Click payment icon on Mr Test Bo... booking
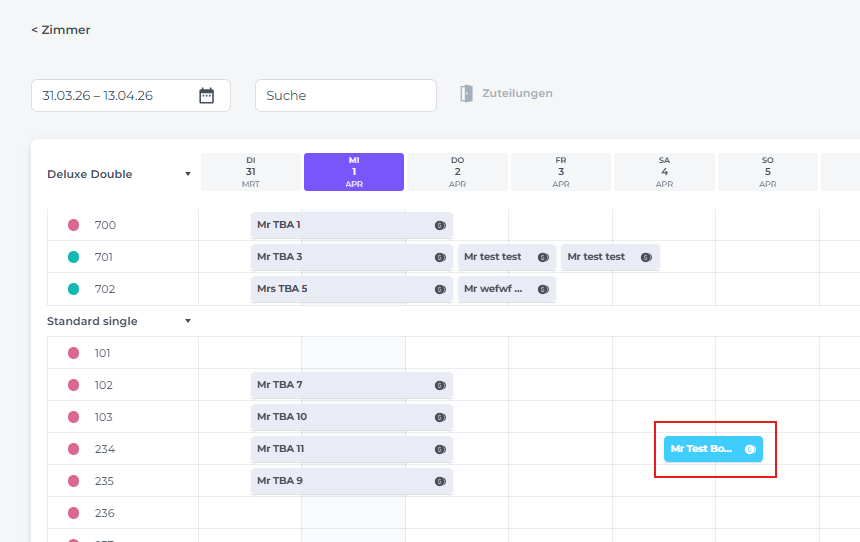Screen dimensions: 860x542 [x=750, y=449]
